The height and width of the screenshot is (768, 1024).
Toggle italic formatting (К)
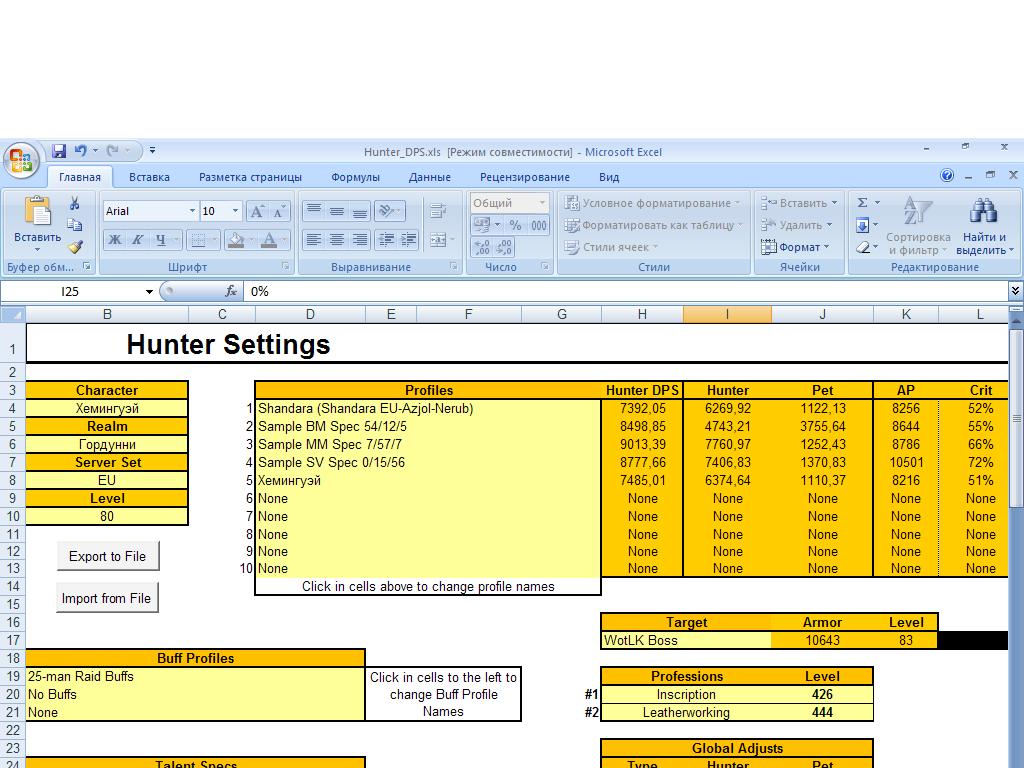coord(137,240)
